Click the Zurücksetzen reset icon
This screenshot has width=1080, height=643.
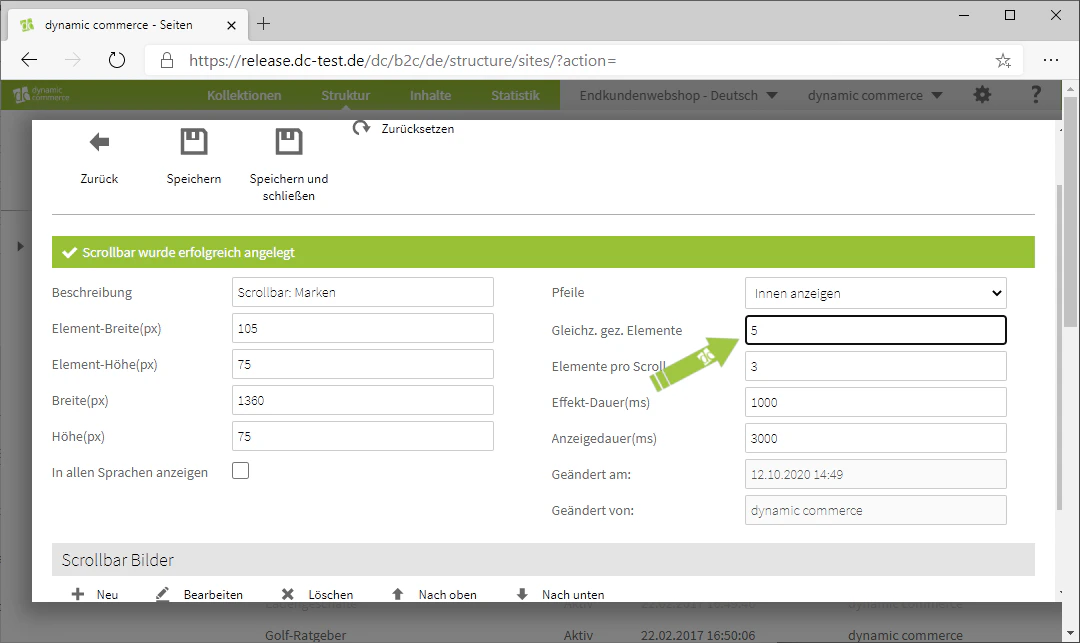tap(361, 129)
